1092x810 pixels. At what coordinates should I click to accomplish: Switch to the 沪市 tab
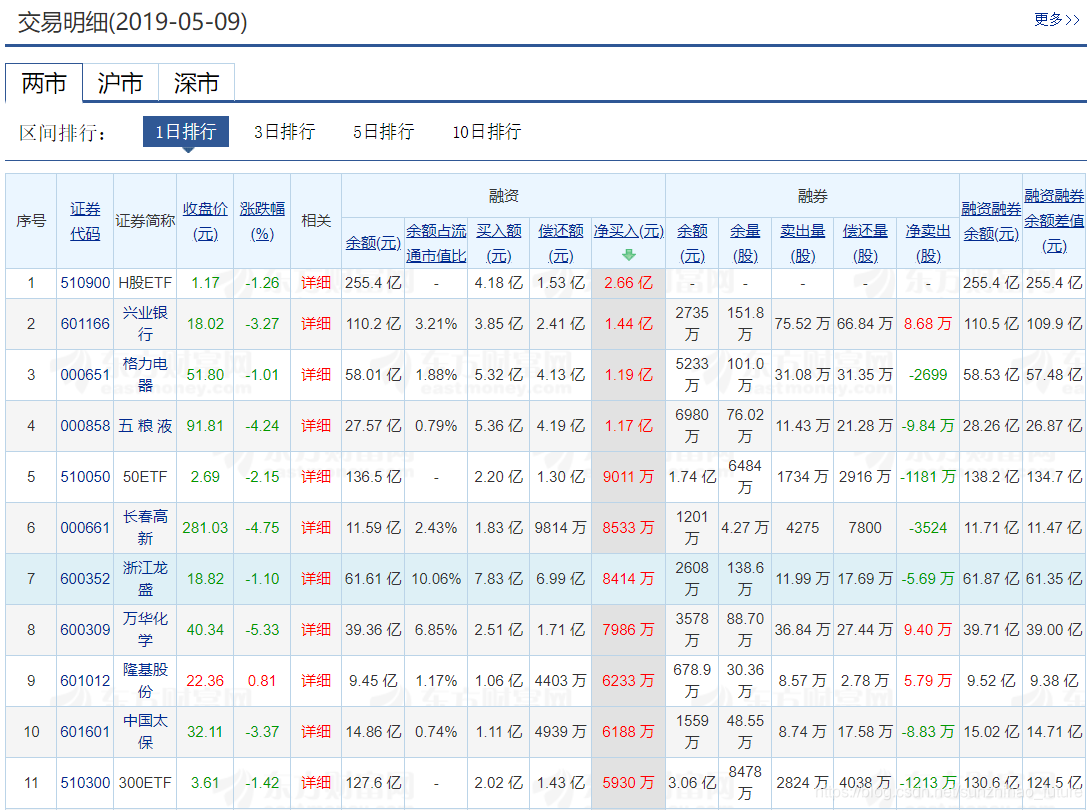pos(120,83)
